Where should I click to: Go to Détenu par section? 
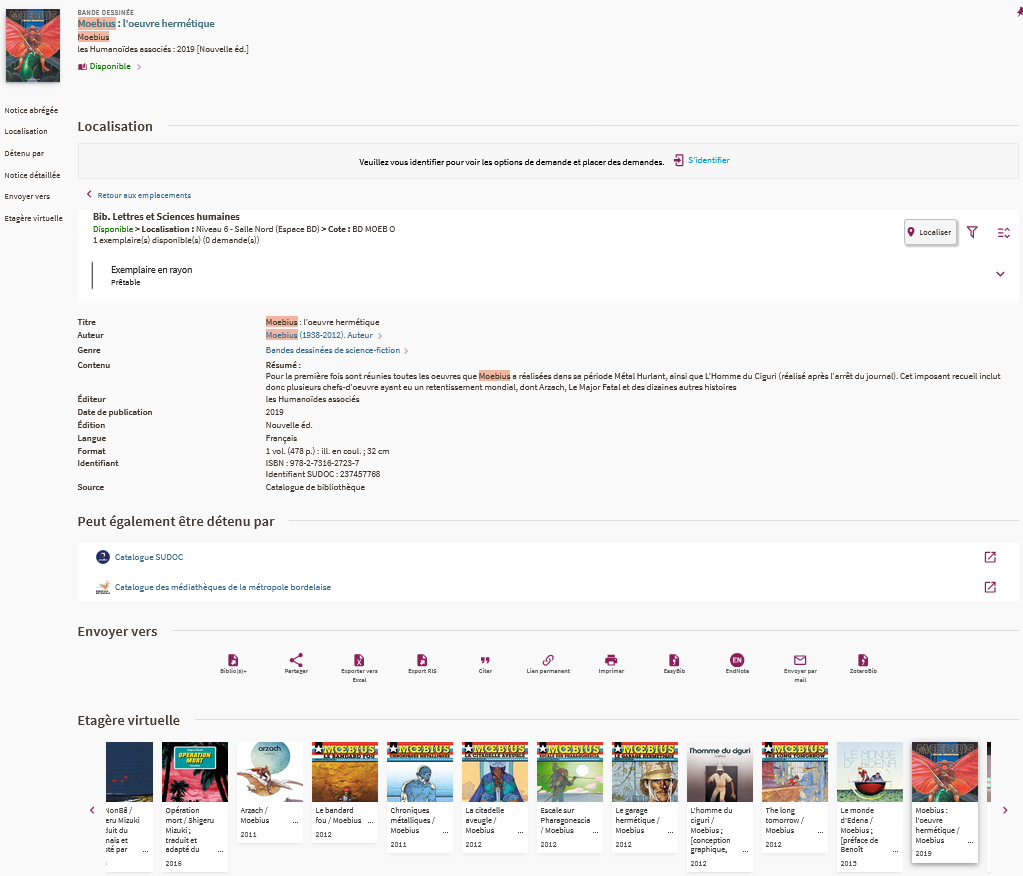[x=24, y=153]
